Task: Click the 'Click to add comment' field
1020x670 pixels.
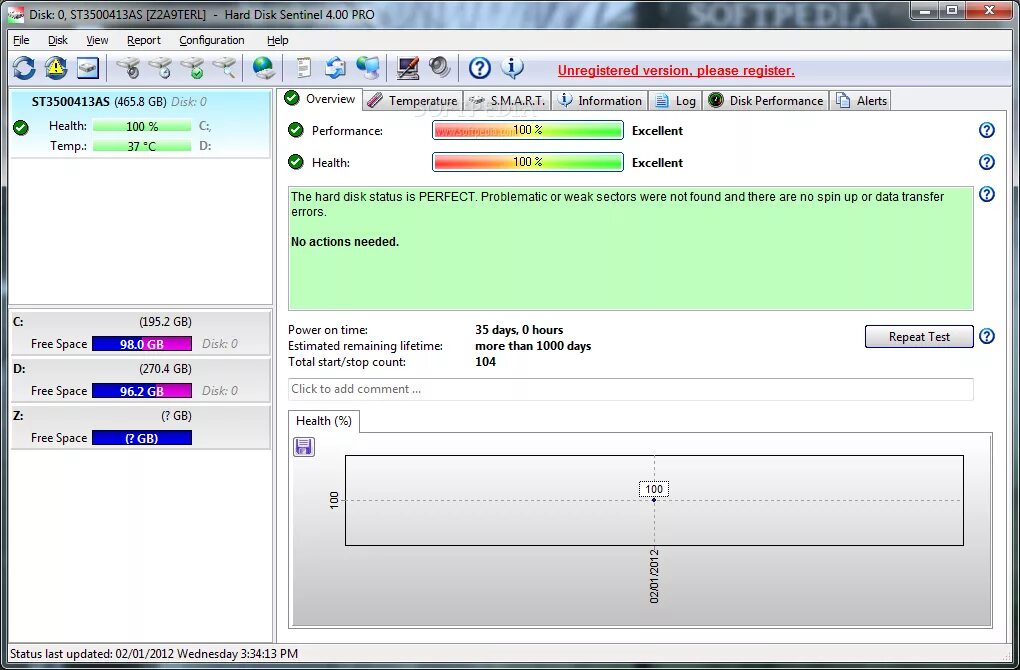Action: 630,389
